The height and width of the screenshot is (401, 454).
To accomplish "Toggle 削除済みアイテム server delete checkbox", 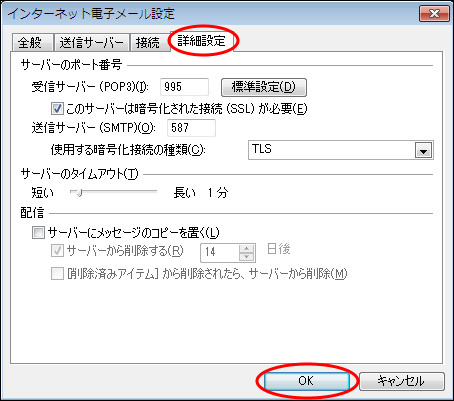I will 57,274.
